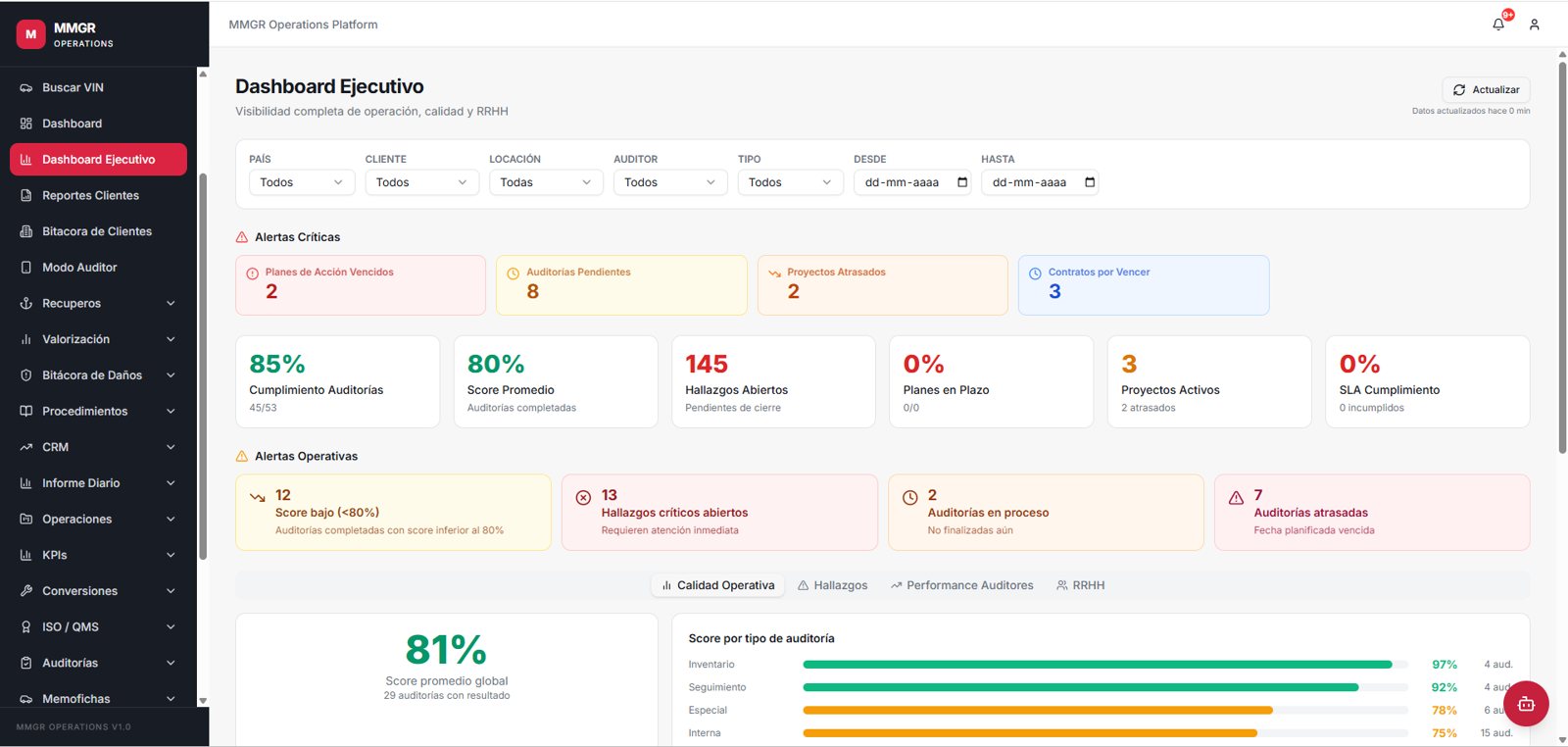Open Proyectos Atrasados alert card

(883, 285)
